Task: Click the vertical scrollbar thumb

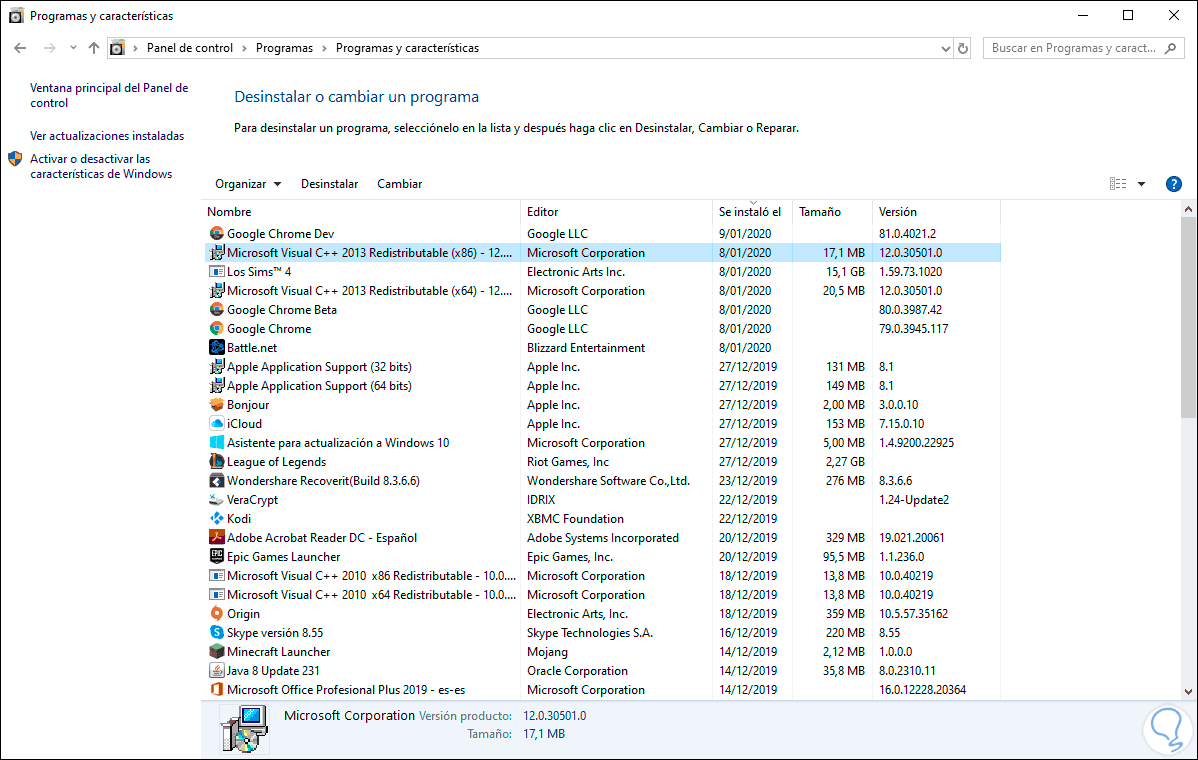Action: 1188,317
